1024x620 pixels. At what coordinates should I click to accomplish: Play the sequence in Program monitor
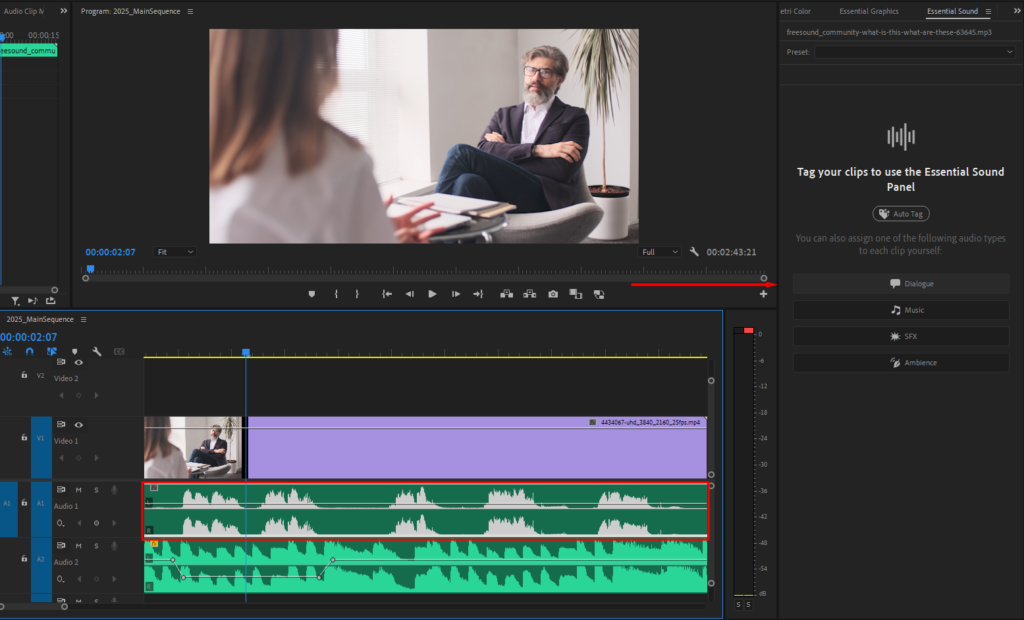[432, 294]
